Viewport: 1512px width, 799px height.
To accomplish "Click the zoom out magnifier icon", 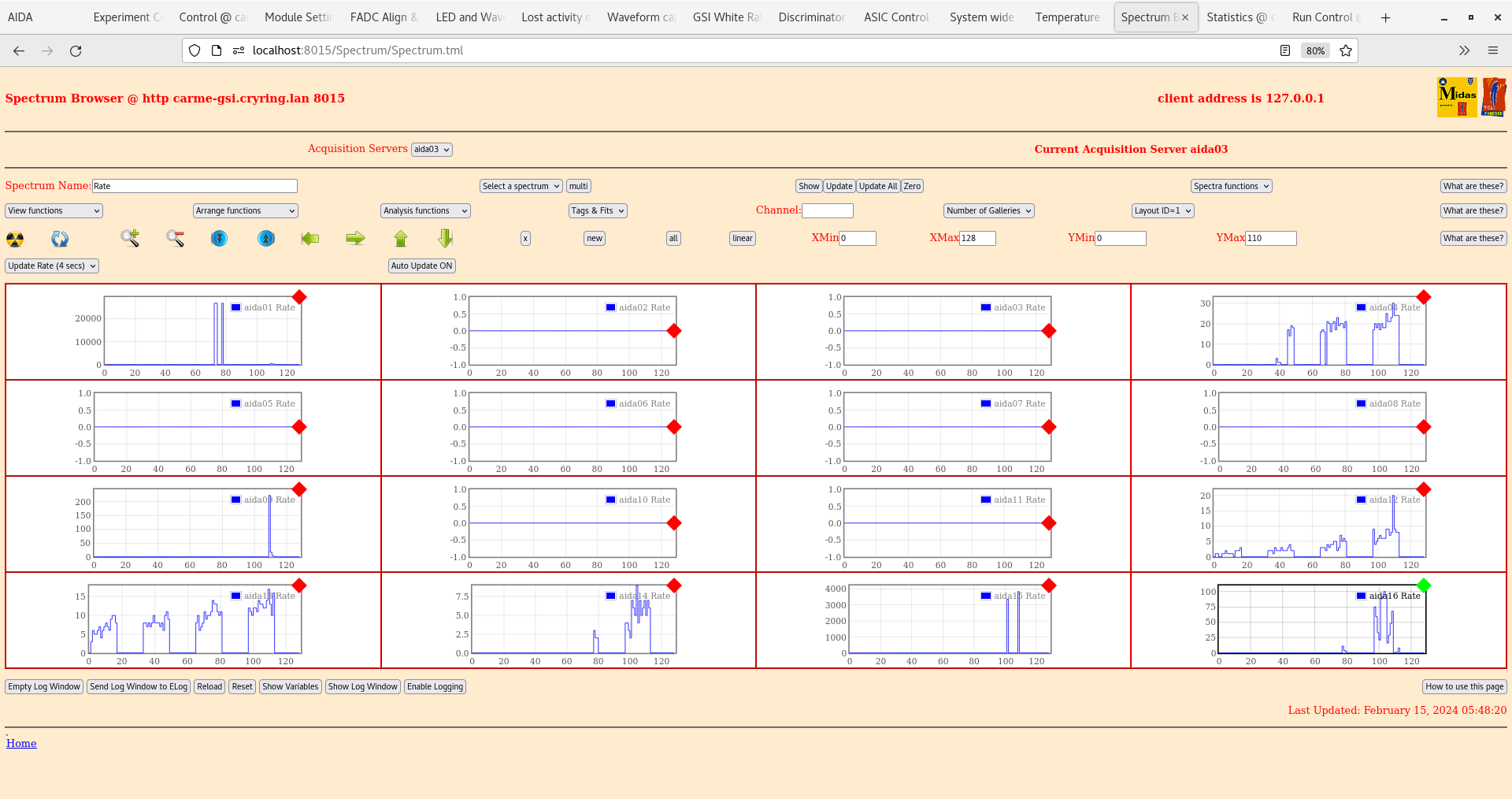I will pos(175,238).
